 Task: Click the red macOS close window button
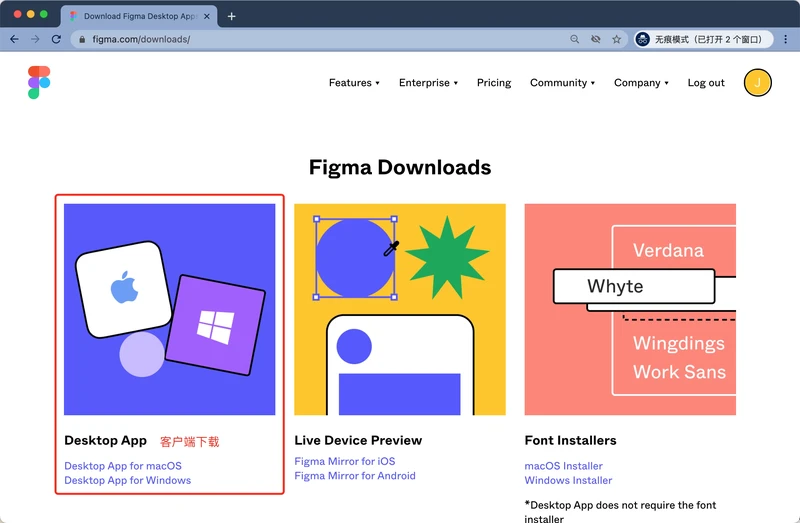(17, 14)
